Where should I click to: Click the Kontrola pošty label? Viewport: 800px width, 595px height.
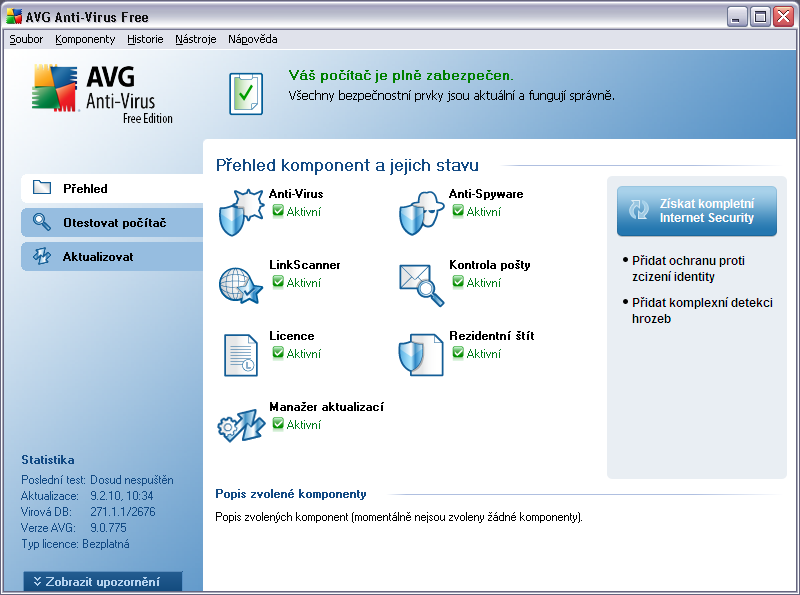click(x=489, y=265)
